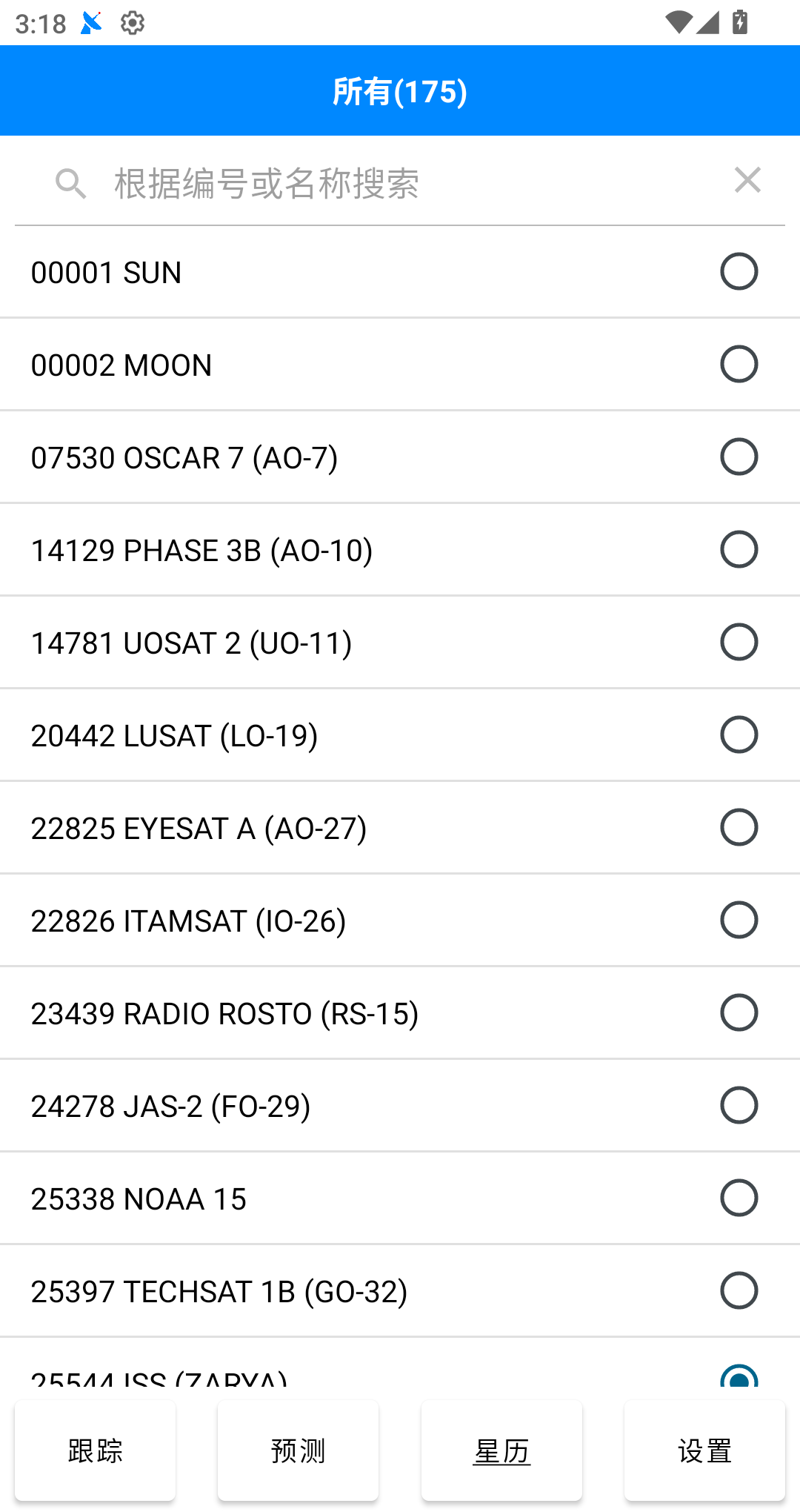Open the 跟踪 tracking tab
Viewport: 800px width, 1512px height.
pyautogui.click(x=95, y=1450)
